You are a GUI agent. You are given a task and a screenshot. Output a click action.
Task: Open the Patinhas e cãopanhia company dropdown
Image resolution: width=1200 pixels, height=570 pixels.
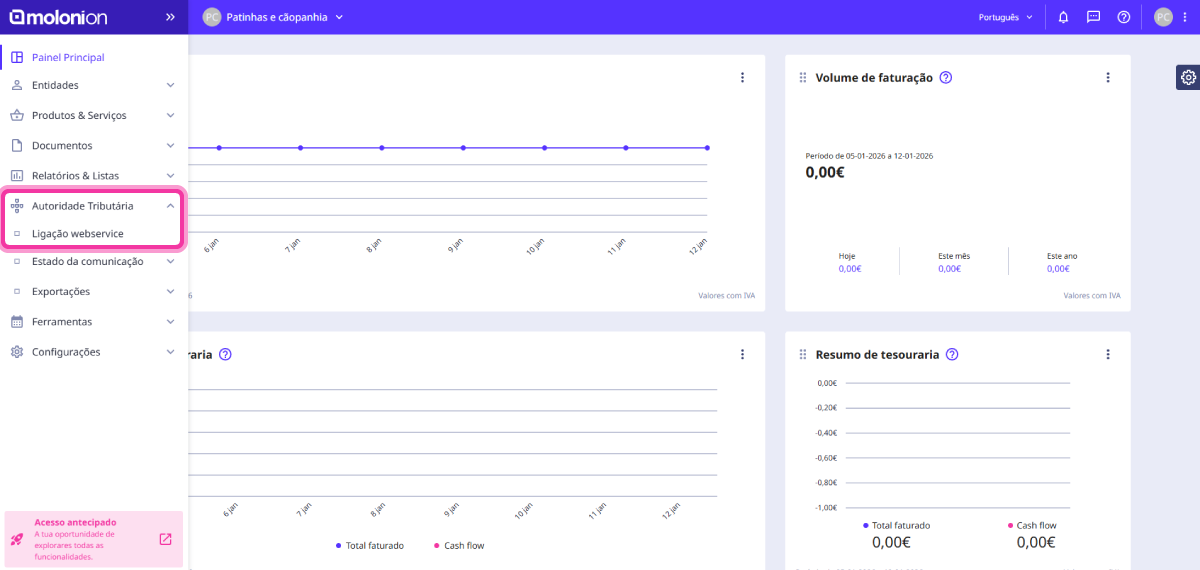pos(273,17)
